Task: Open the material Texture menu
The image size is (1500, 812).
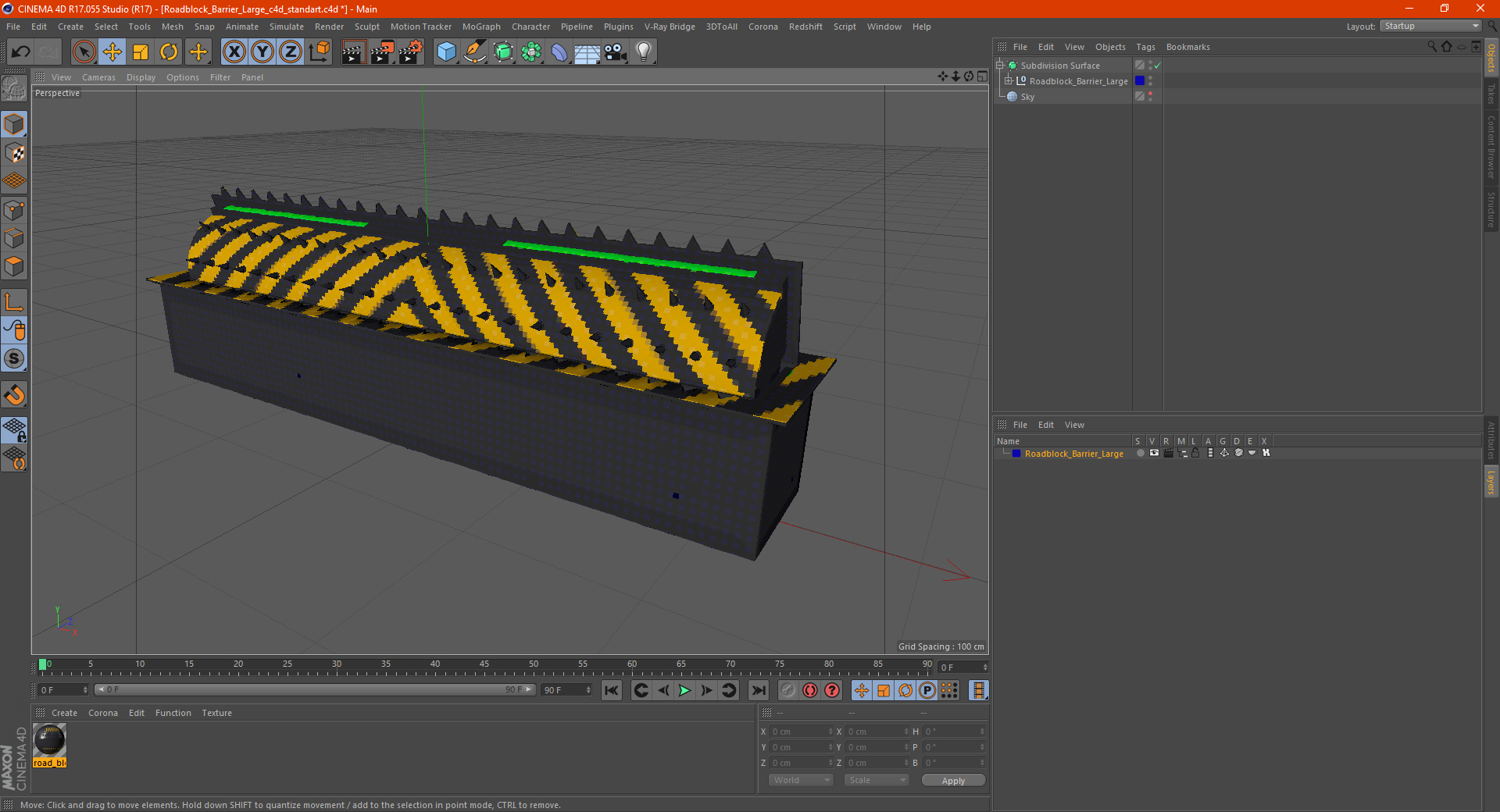Action: pyautogui.click(x=216, y=713)
